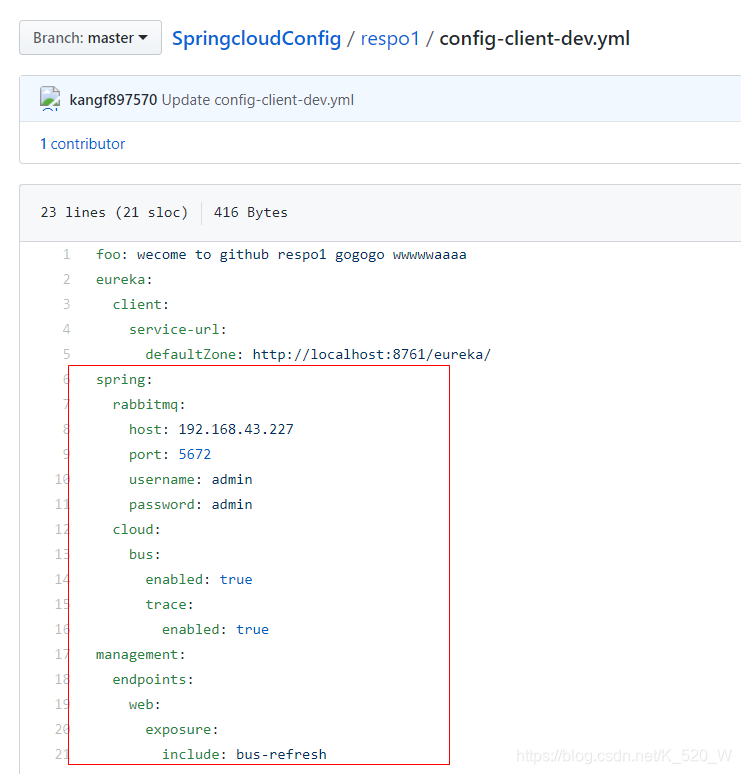
Task: Click the port value 5672
Action: point(195,455)
